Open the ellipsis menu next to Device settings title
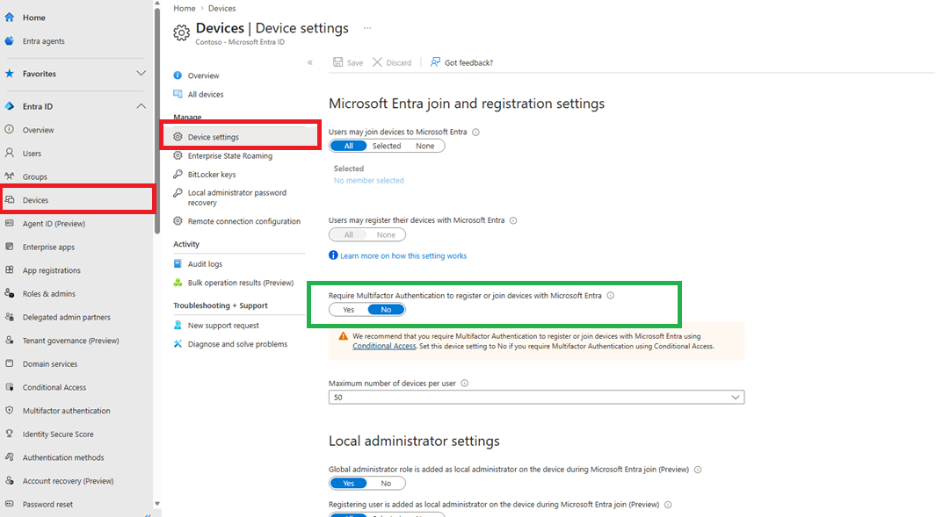 [x=367, y=28]
